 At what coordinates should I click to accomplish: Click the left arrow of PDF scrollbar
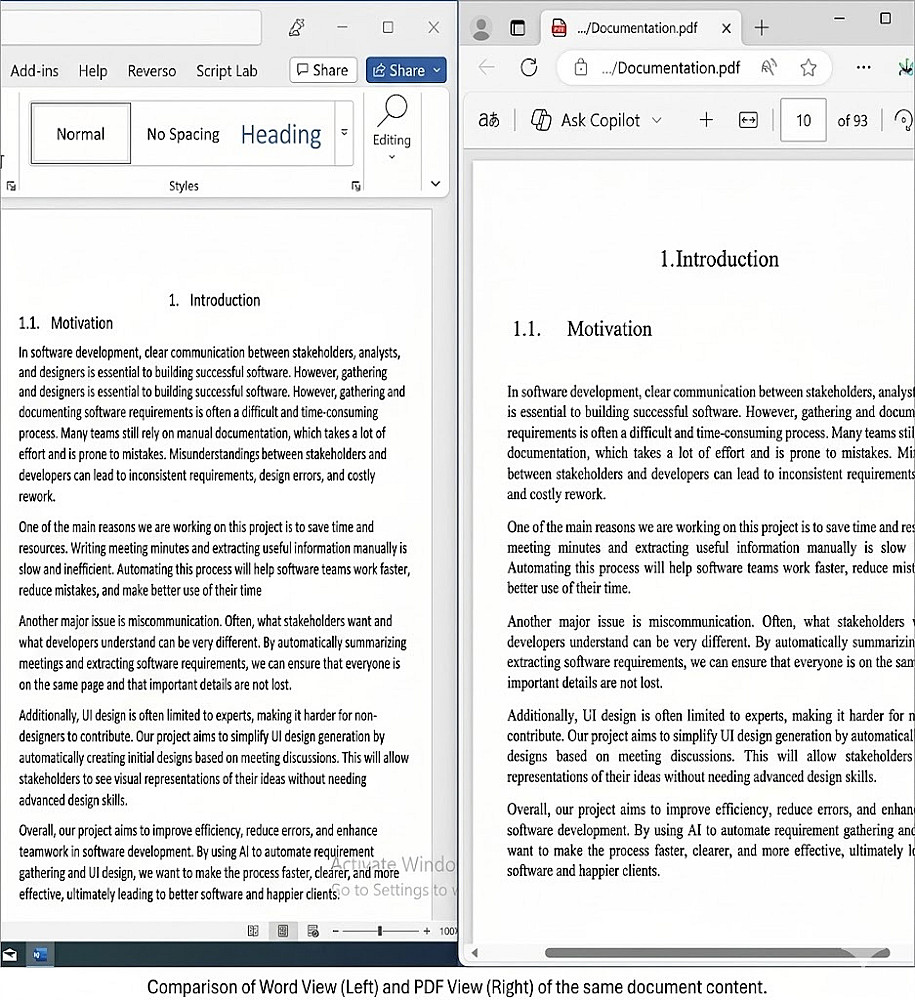click(475, 953)
